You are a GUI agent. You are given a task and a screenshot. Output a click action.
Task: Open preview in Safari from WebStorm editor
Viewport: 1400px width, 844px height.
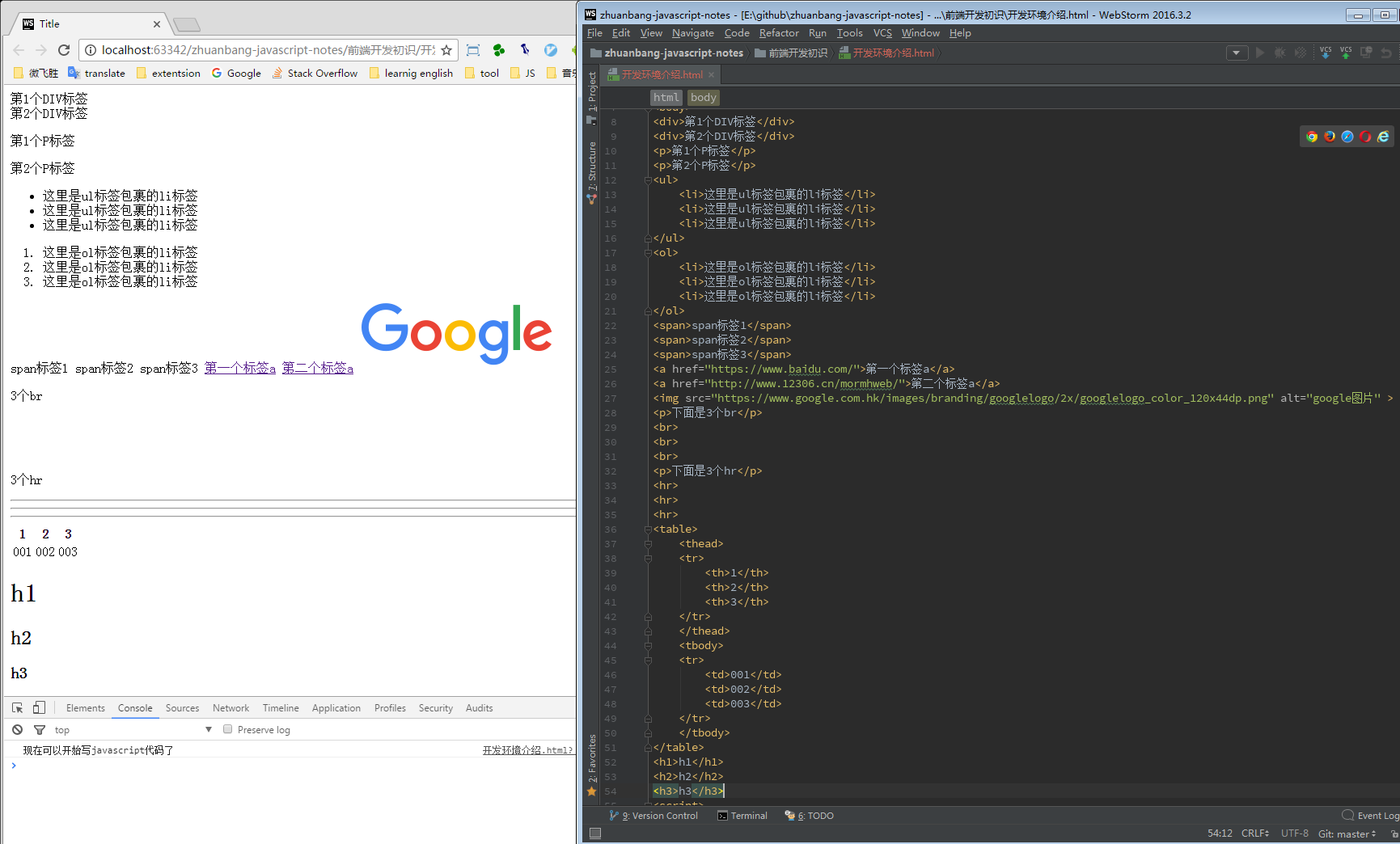(x=1347, y=137)
